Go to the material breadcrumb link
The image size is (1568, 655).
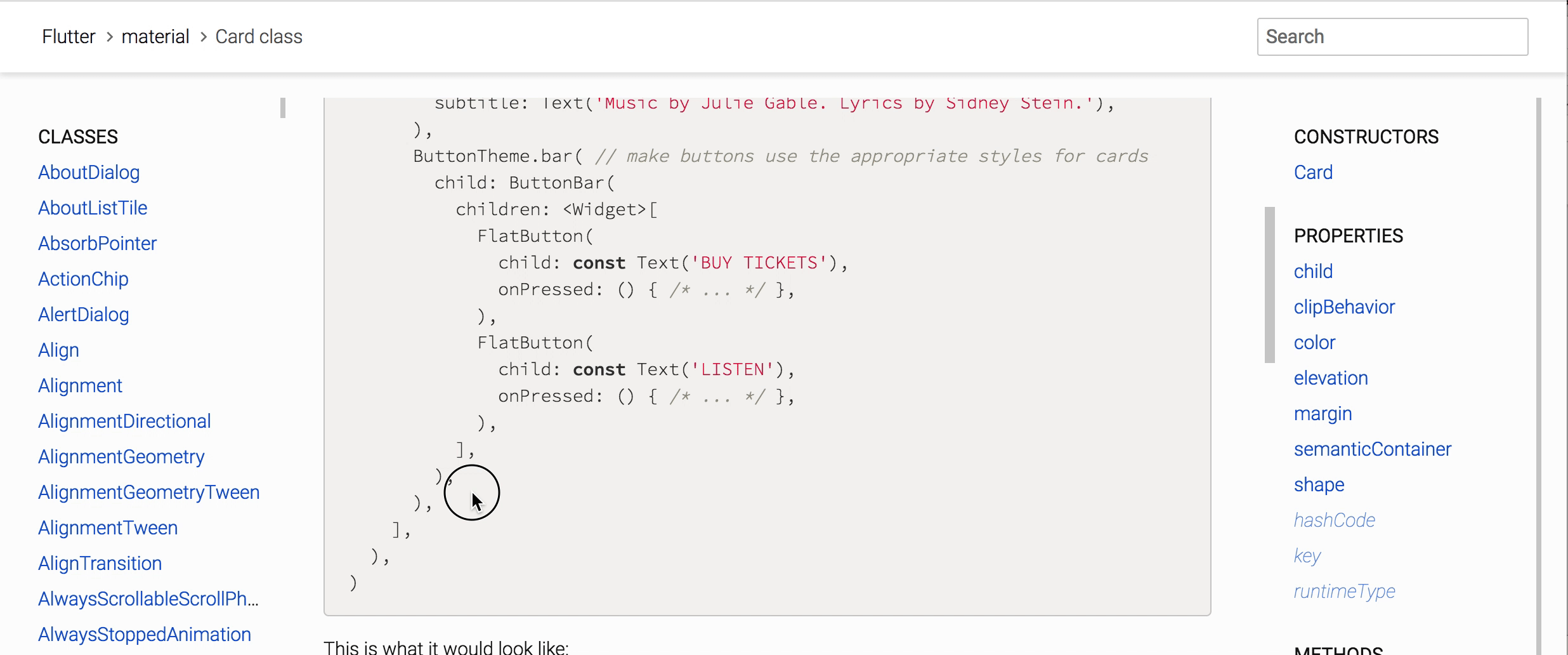click(x=155, y=37)
